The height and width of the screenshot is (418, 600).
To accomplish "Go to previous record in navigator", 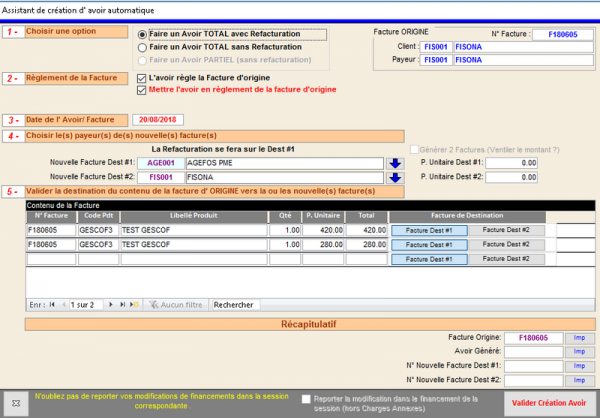I will click(x=65, y=303).
